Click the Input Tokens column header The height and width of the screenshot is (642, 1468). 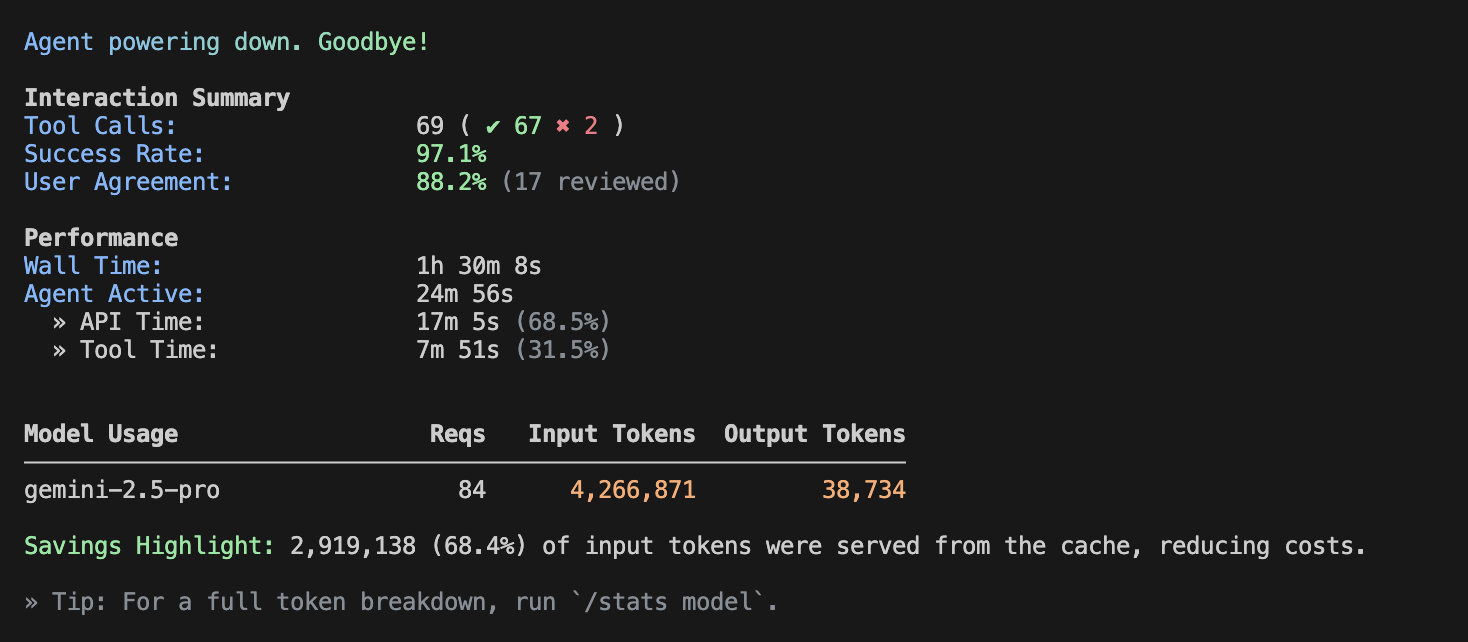(612, 434)
